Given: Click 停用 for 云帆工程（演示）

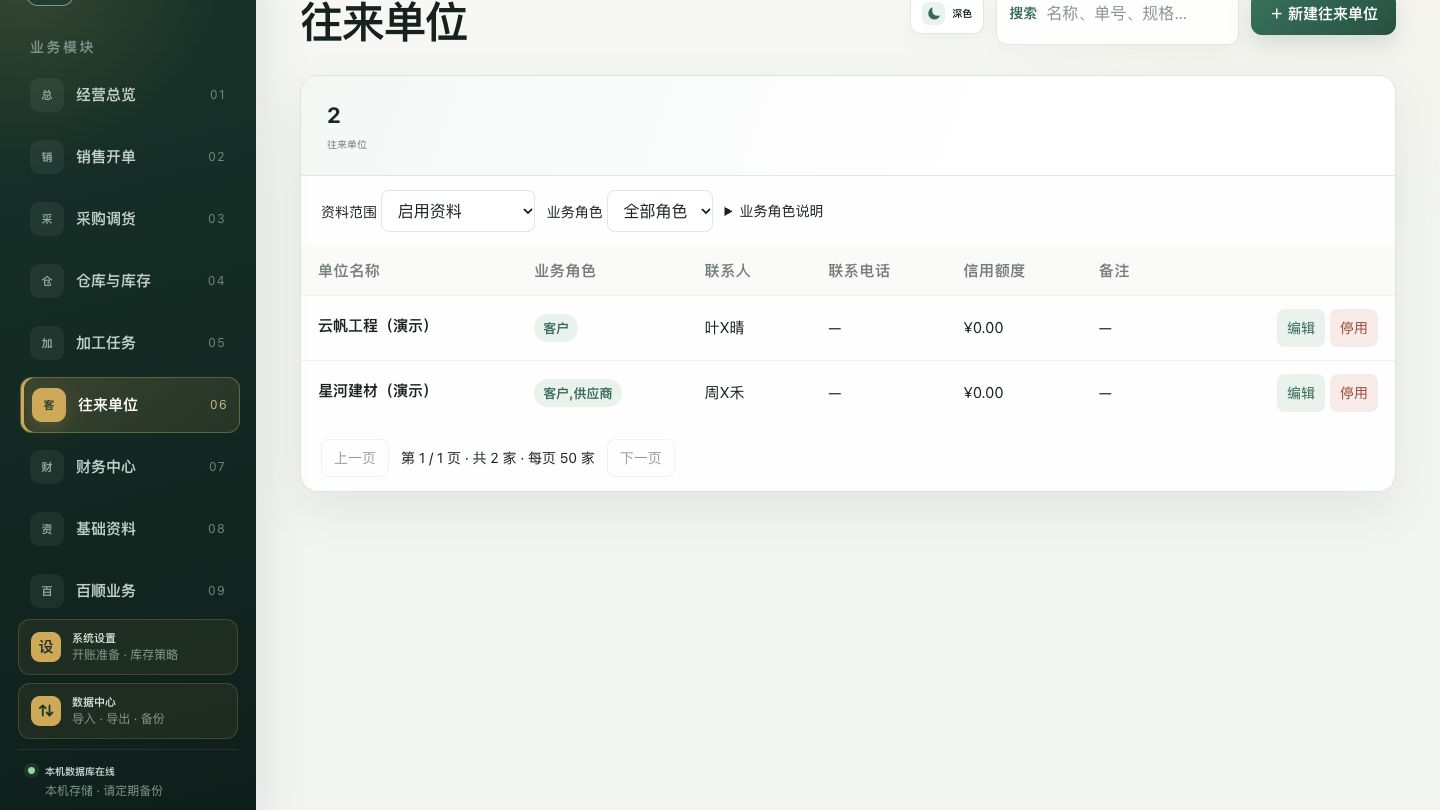Looking at the screenshot, I should [1354, 328].
